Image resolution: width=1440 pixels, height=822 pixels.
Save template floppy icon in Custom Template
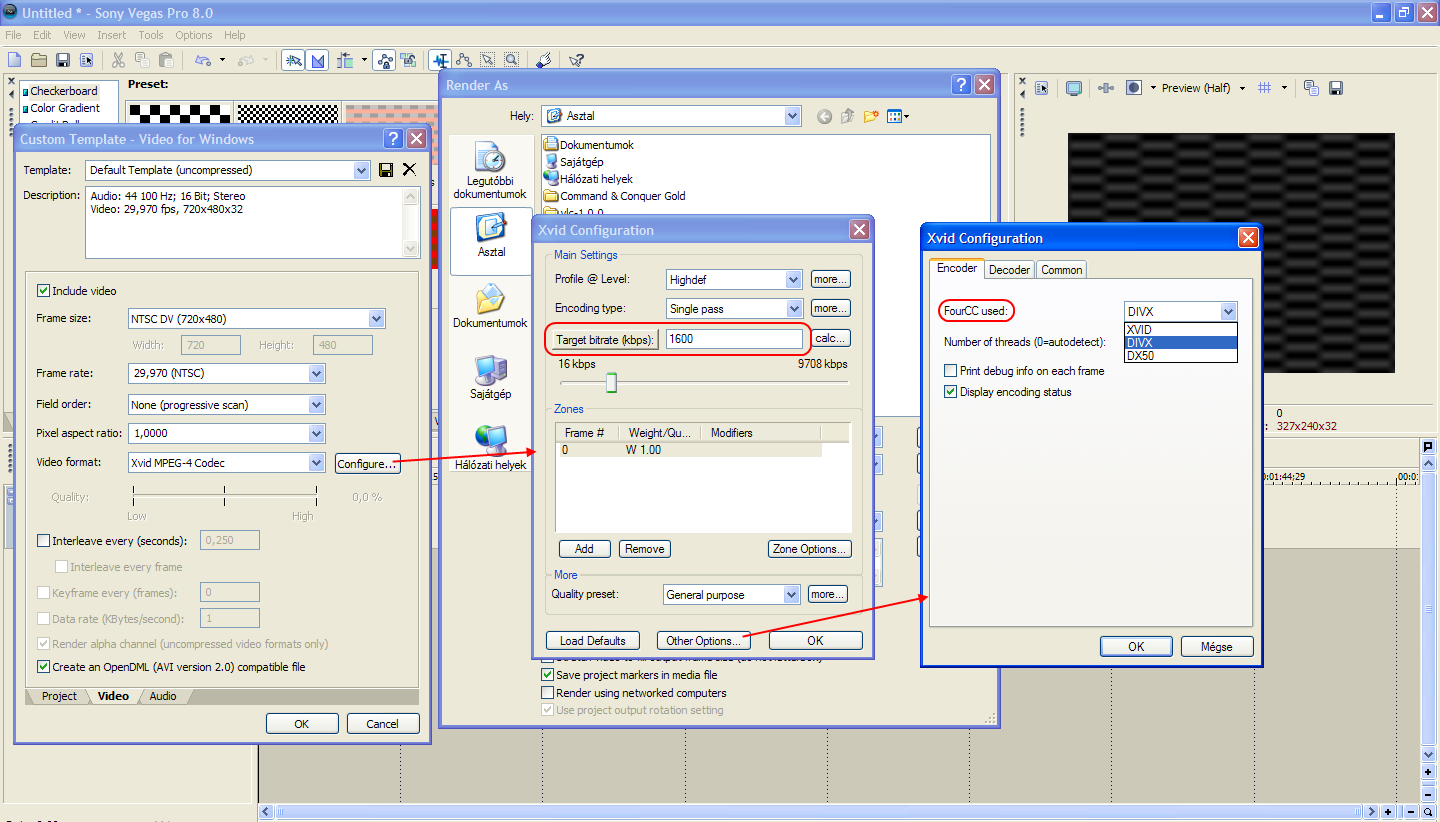[x=386, y=170]
